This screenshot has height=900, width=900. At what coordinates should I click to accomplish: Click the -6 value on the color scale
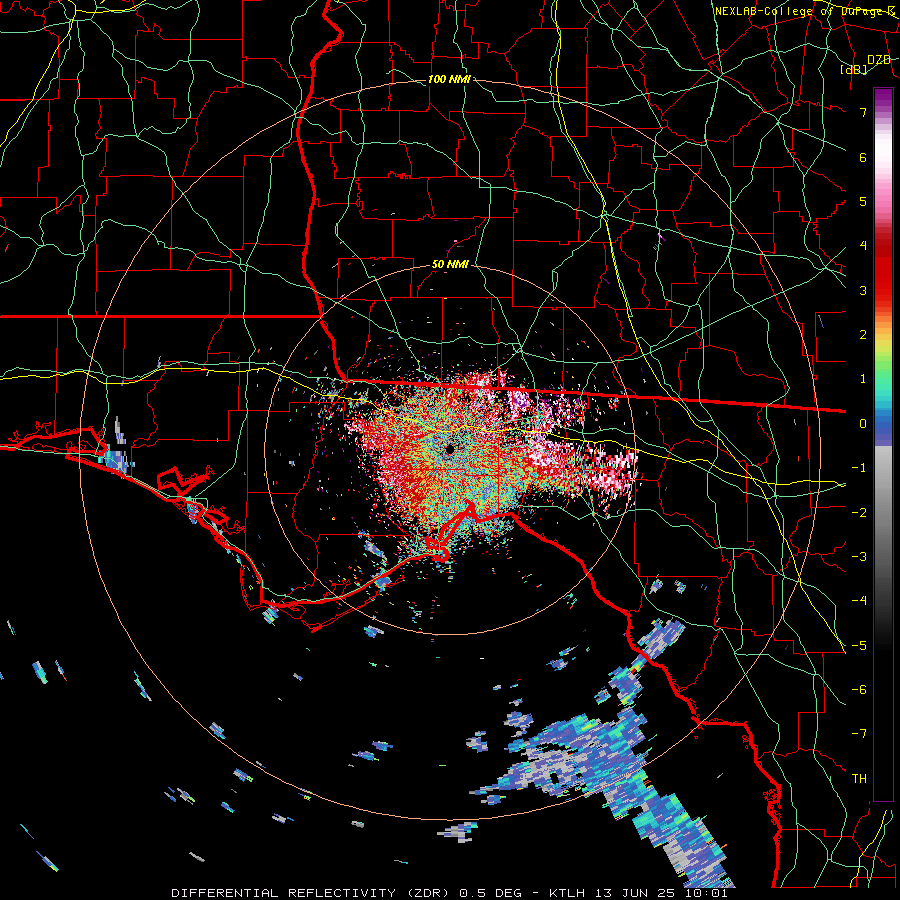tap(859, 689)
